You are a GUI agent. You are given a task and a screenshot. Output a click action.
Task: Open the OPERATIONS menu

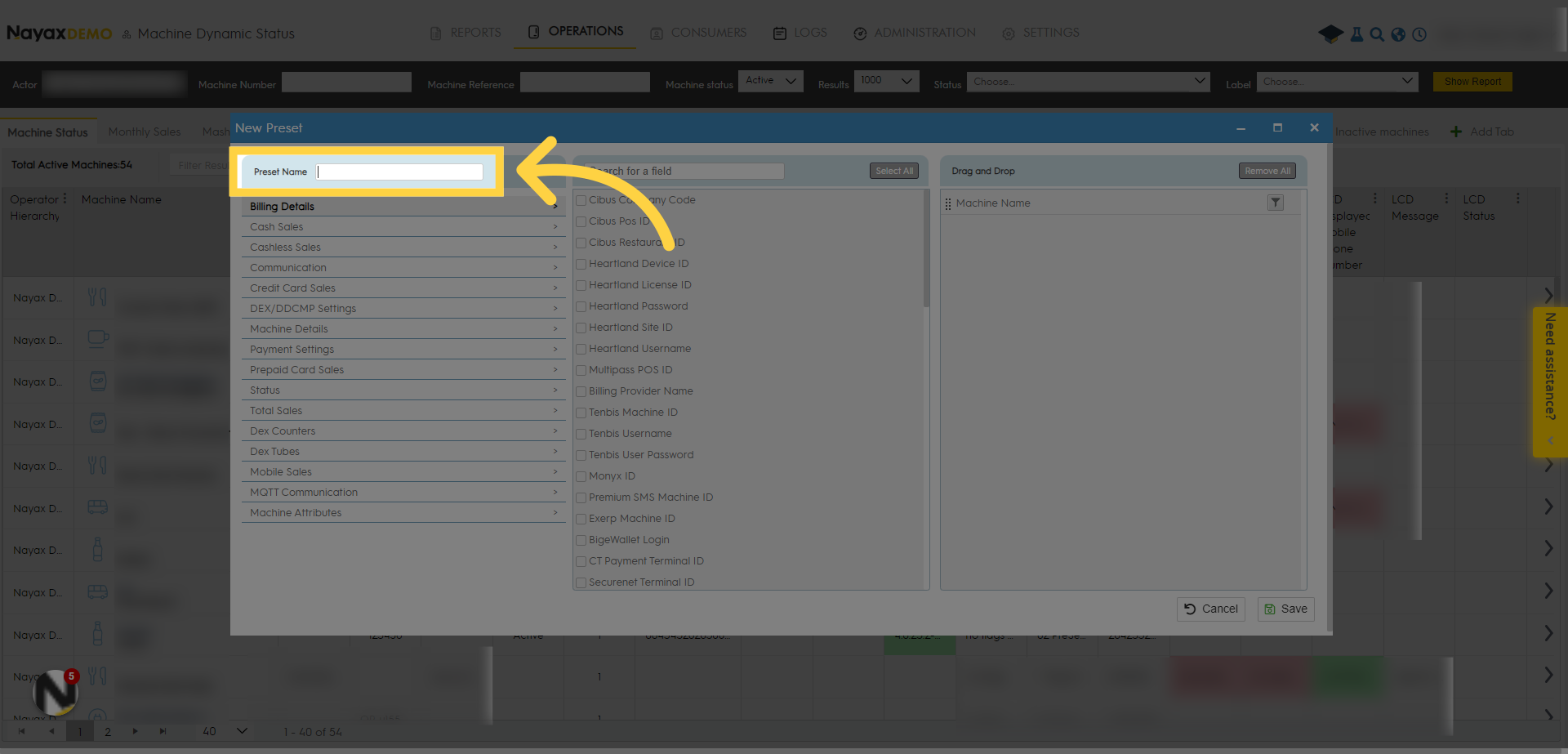[576, 31]
